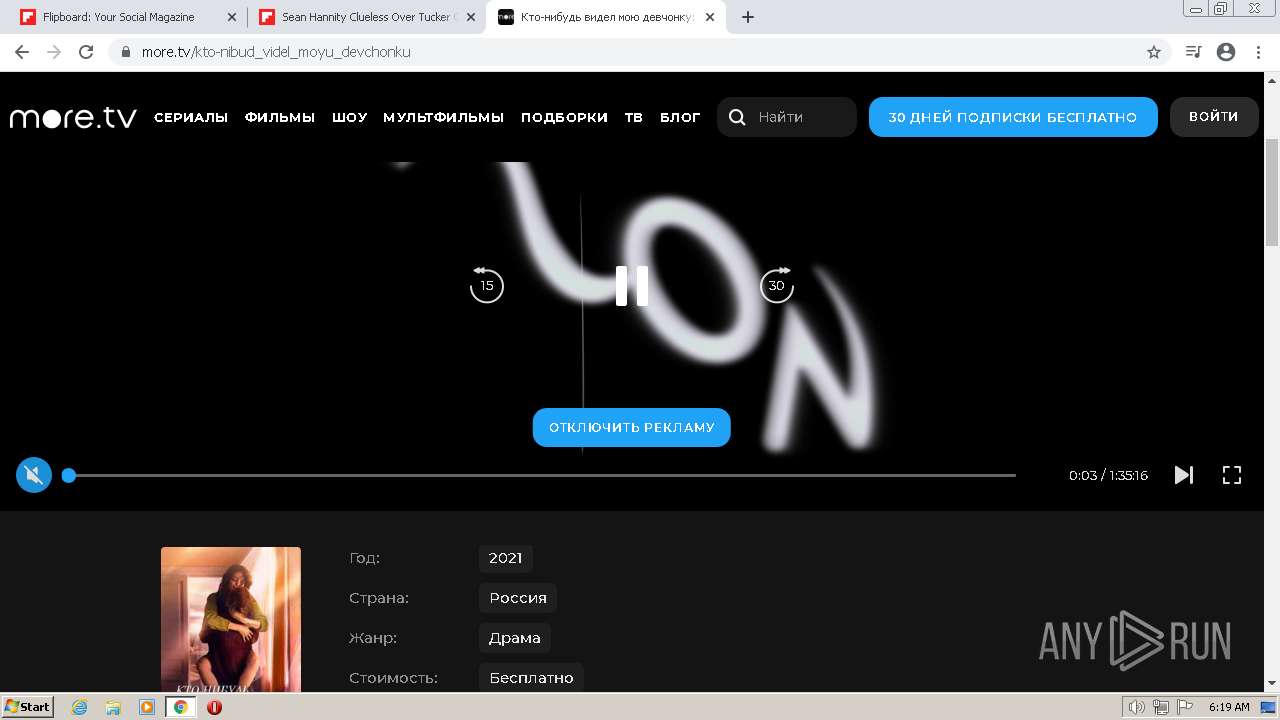View site info lock icon
The height and width of the screenshot is (720, 1280).
point(126,52)
